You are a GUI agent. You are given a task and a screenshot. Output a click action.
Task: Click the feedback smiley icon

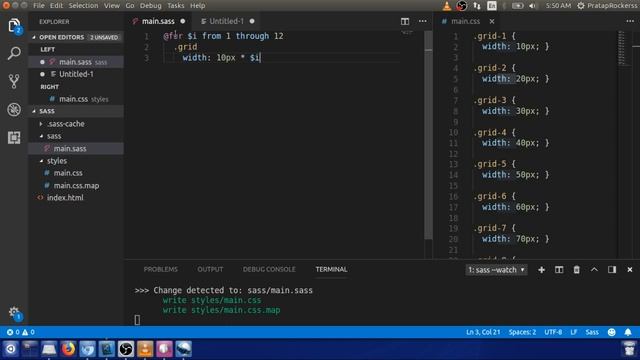[x=611, y=332]
